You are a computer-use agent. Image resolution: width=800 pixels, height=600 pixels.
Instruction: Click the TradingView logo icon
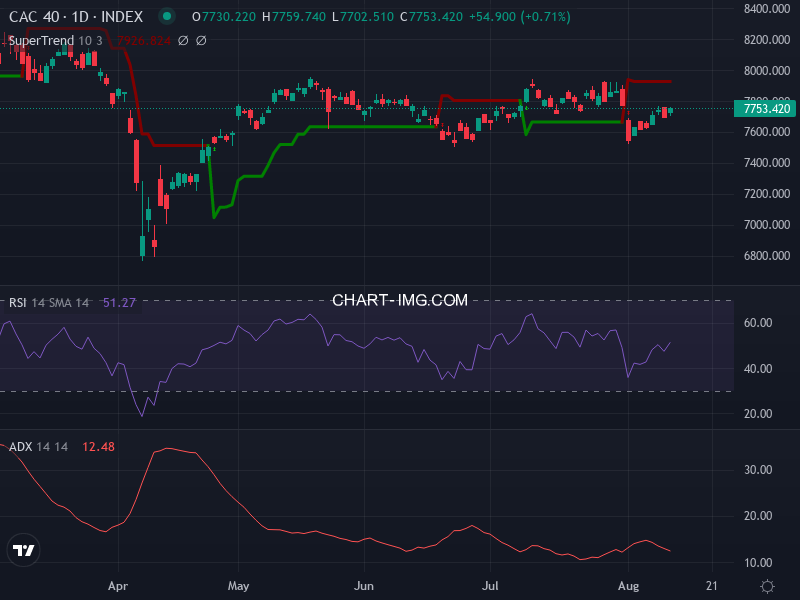[x=23, y=550]
